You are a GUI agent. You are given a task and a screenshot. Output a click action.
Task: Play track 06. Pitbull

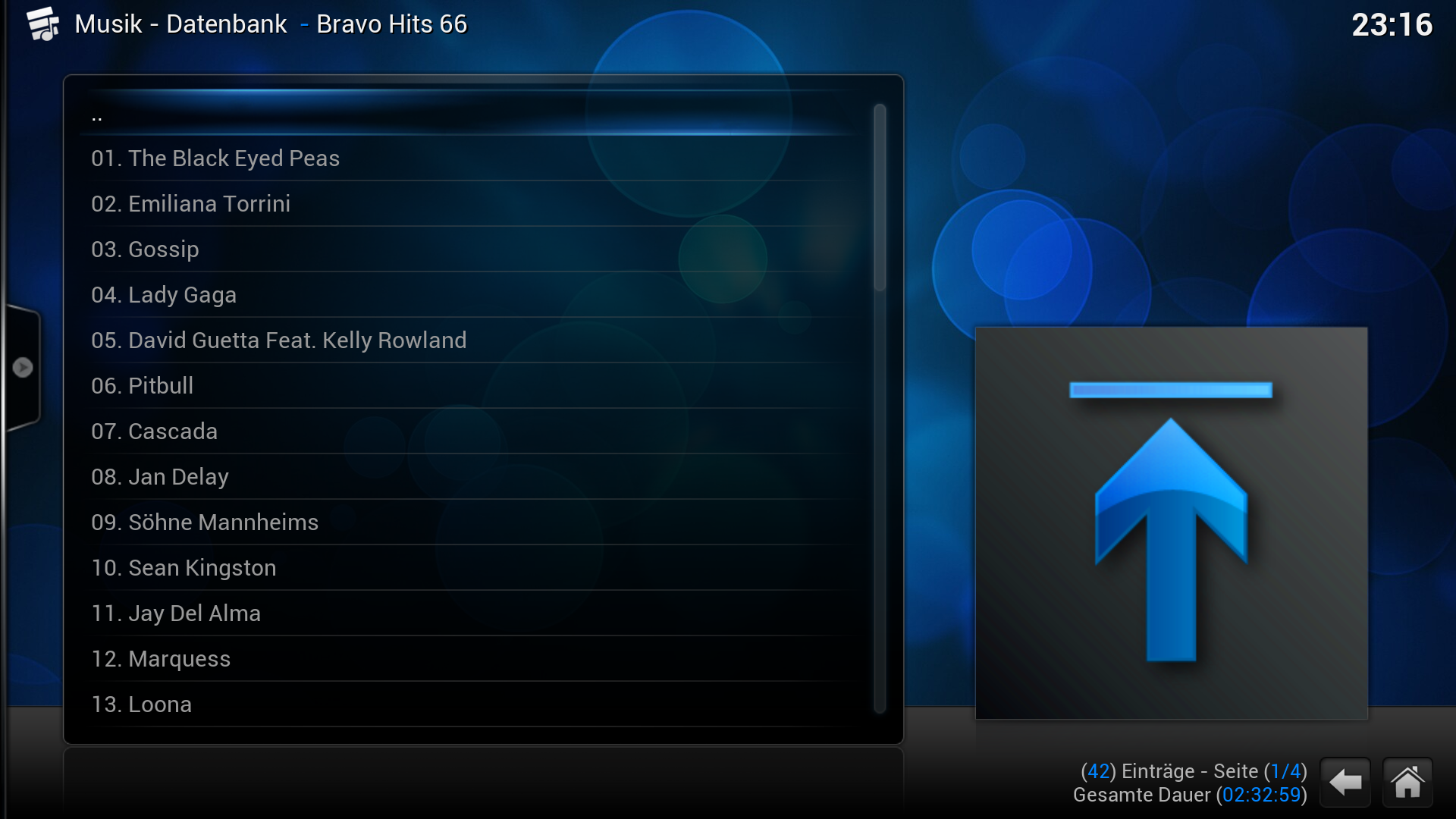[x=470, y=386]
